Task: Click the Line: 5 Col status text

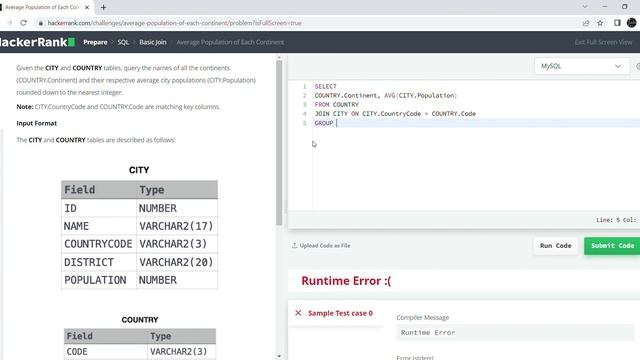Action: coord(616,220)
